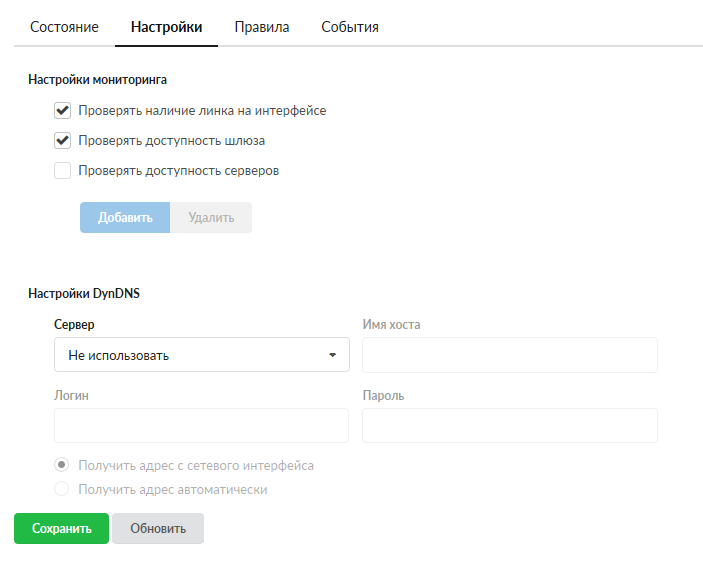Choose 'Получить адрес автоматически' radio button
This screenshot has width=703, height=573.
click(x=62, y=490)
